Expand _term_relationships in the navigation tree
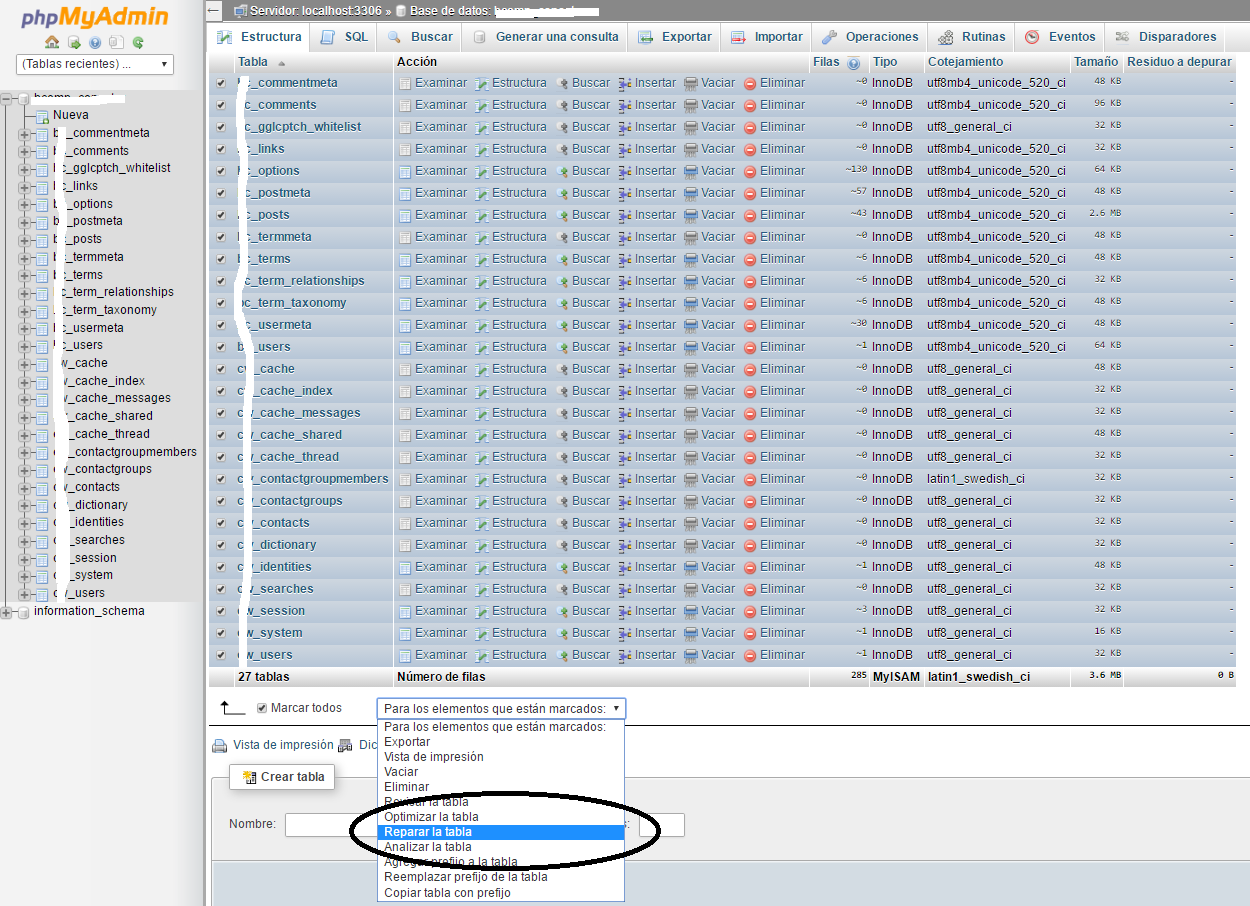Viewport: 1250px width, 906px height. pyautogui.click(x=24, y=292)
